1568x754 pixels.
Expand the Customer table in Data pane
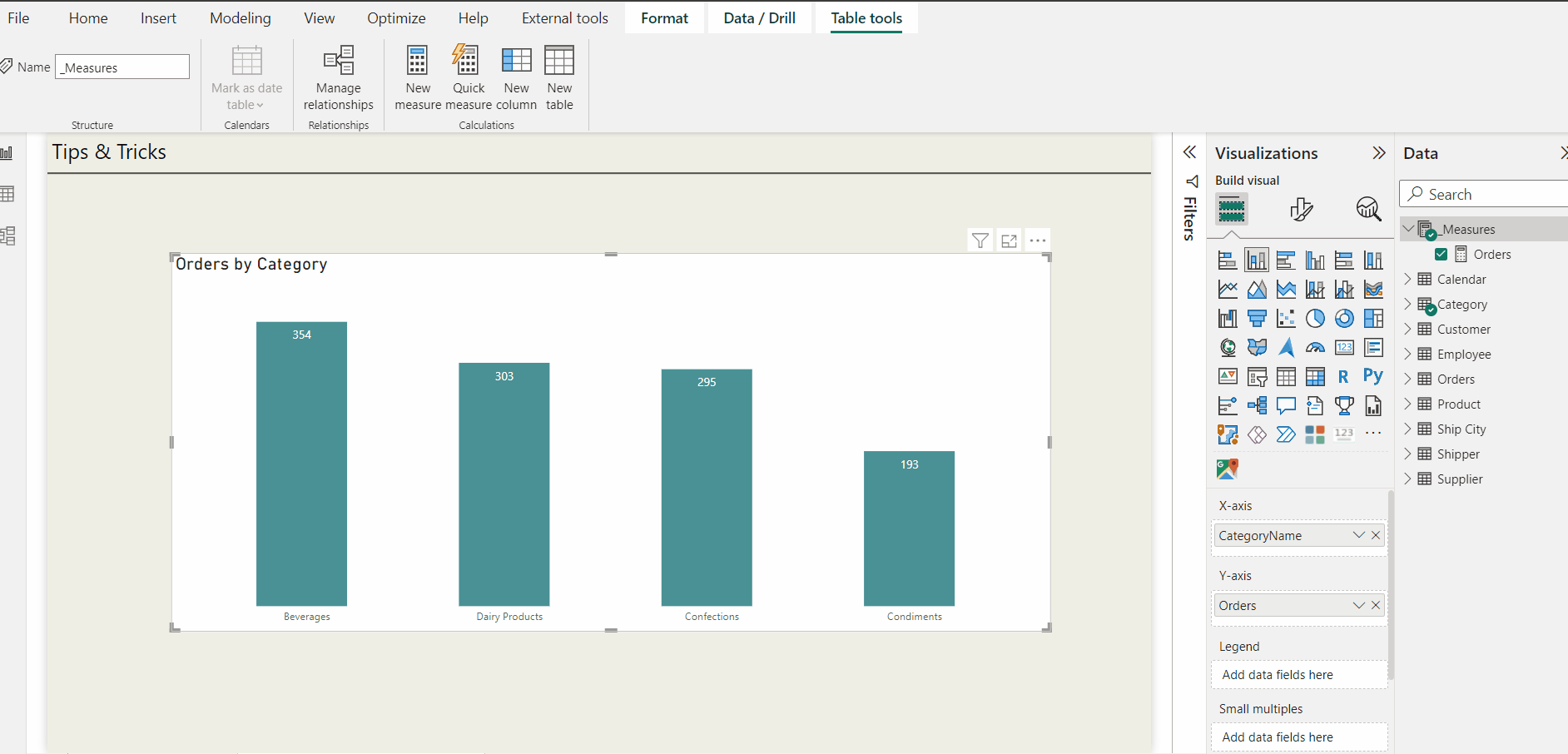click(1408, 329)
